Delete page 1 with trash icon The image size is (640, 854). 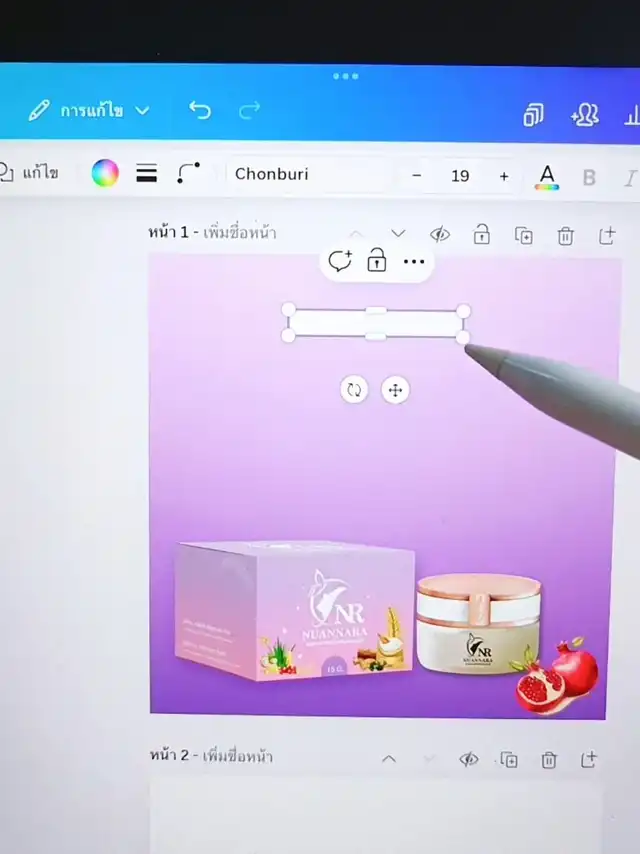(565, 236)
